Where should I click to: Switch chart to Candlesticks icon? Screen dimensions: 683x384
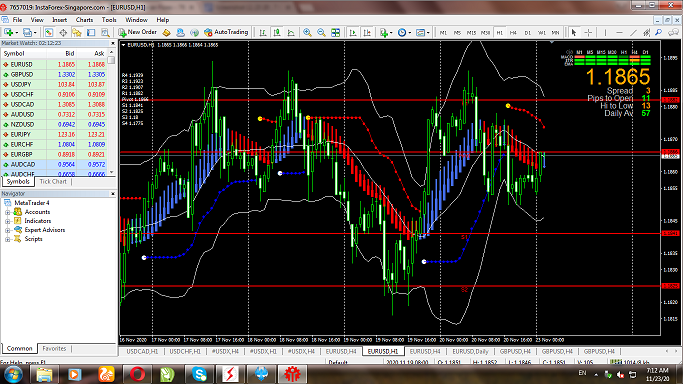pos(277,33)
